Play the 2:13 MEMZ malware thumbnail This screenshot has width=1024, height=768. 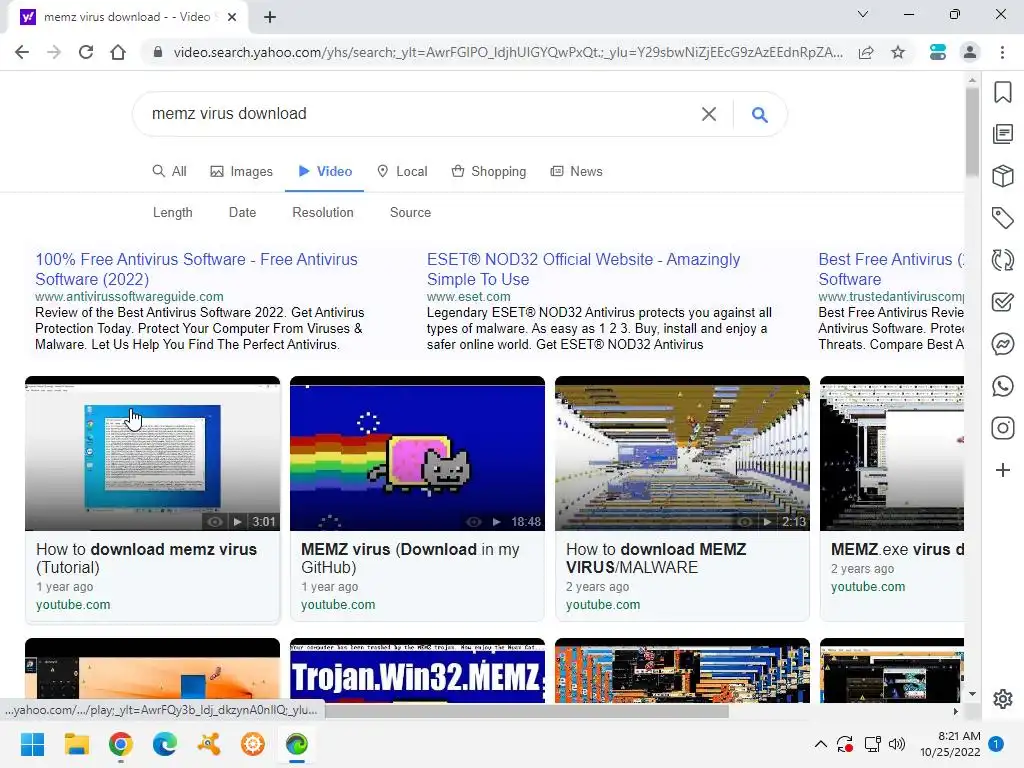[x=682, y=453]
